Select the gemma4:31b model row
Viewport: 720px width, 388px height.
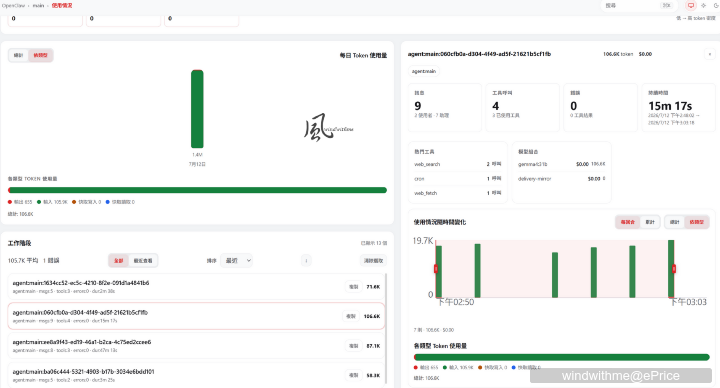[x=562, y=164]
